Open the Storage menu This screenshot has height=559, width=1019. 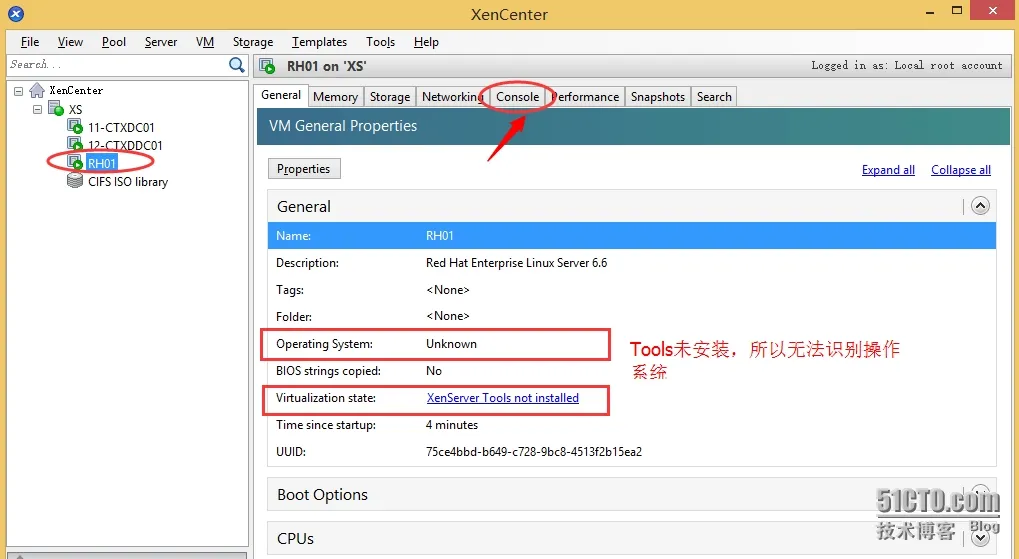click(253, 42)
